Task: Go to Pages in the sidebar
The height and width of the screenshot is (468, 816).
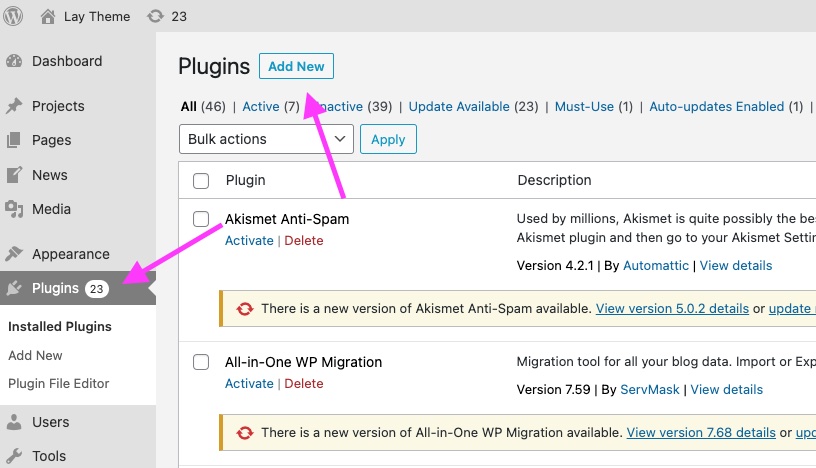Action: click(52, 140)
